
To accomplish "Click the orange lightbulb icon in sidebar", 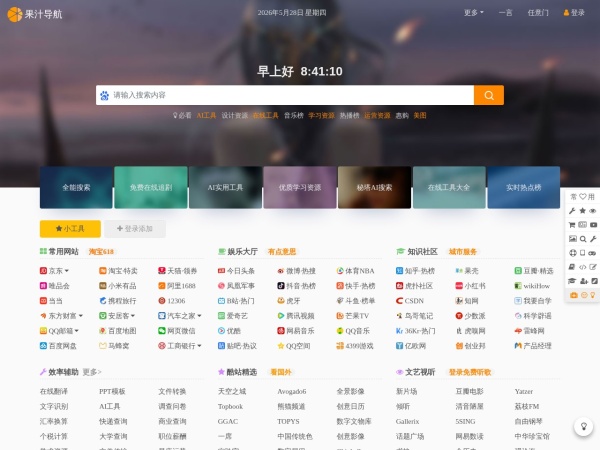I will click(x=593, y=295).
